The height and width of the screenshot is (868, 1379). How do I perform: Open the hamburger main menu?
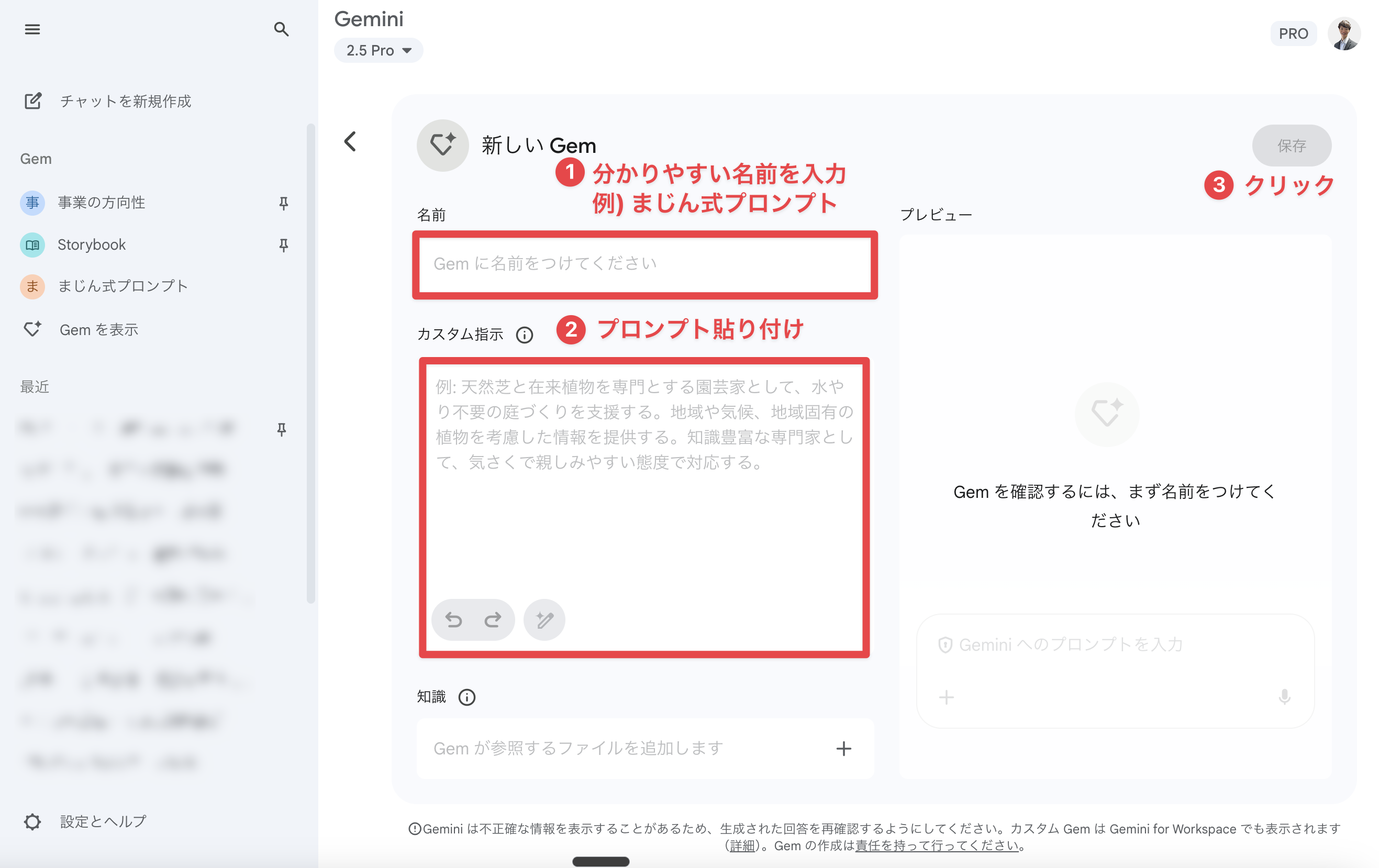point(32,29)
